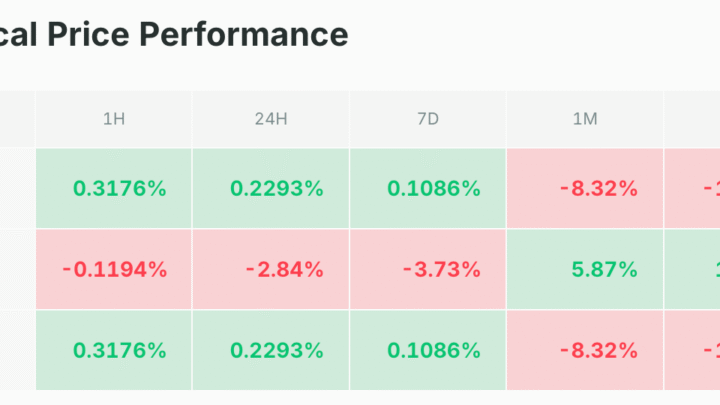Select the 24H column header
This screenshot has height=405, width=720.
pos(271,119)
